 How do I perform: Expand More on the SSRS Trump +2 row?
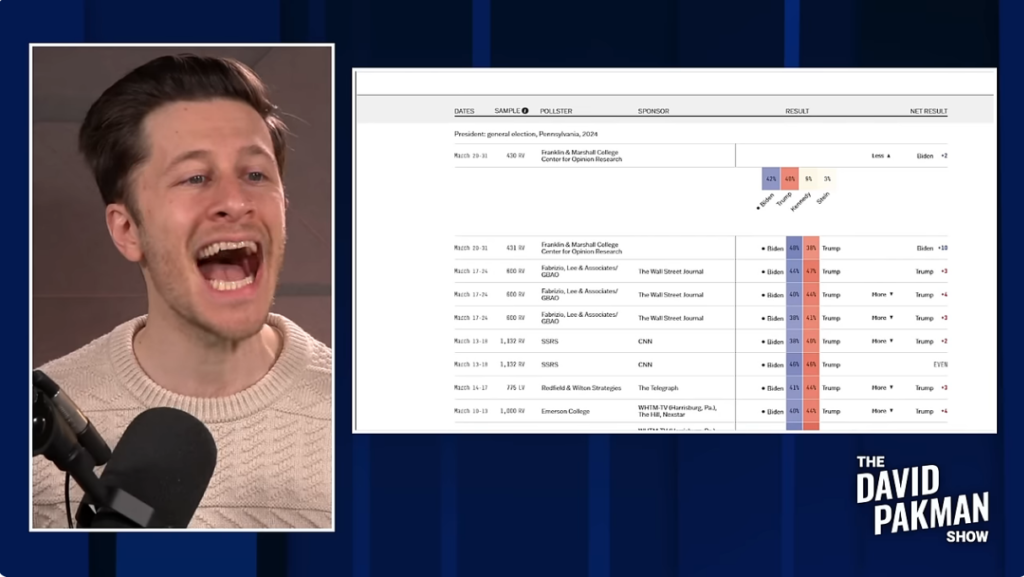(x=882, y=341)
